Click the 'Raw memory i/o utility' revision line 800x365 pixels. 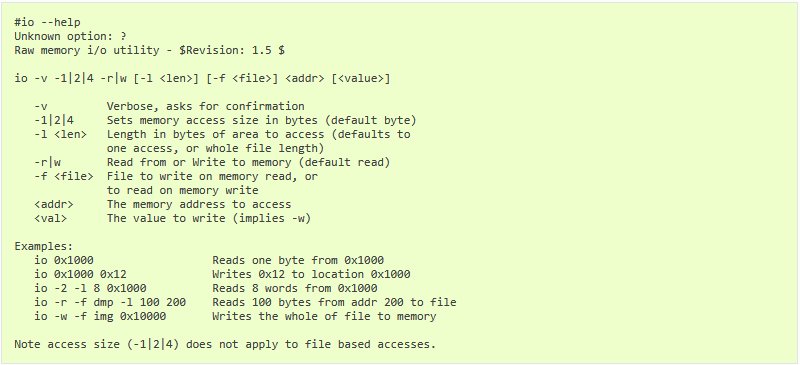149,50
